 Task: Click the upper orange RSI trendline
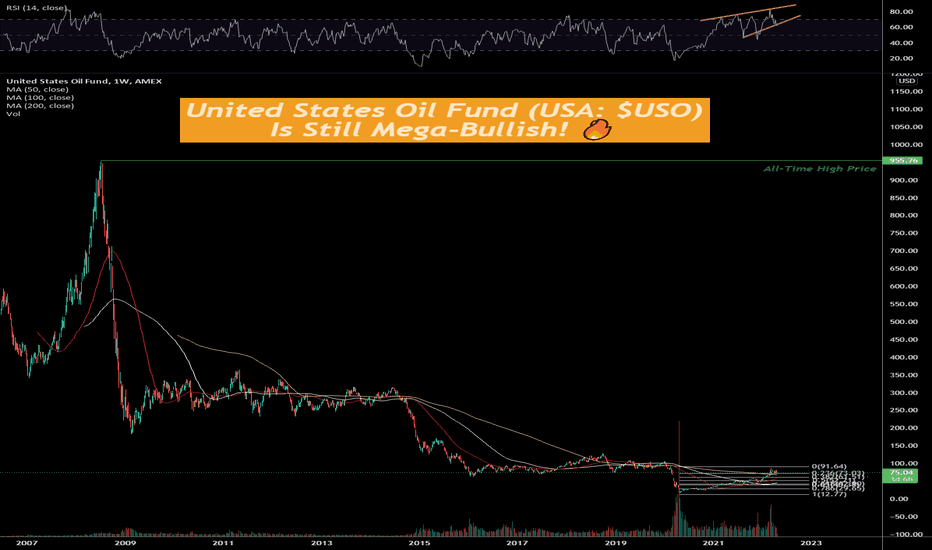click(x=748, y=12)
